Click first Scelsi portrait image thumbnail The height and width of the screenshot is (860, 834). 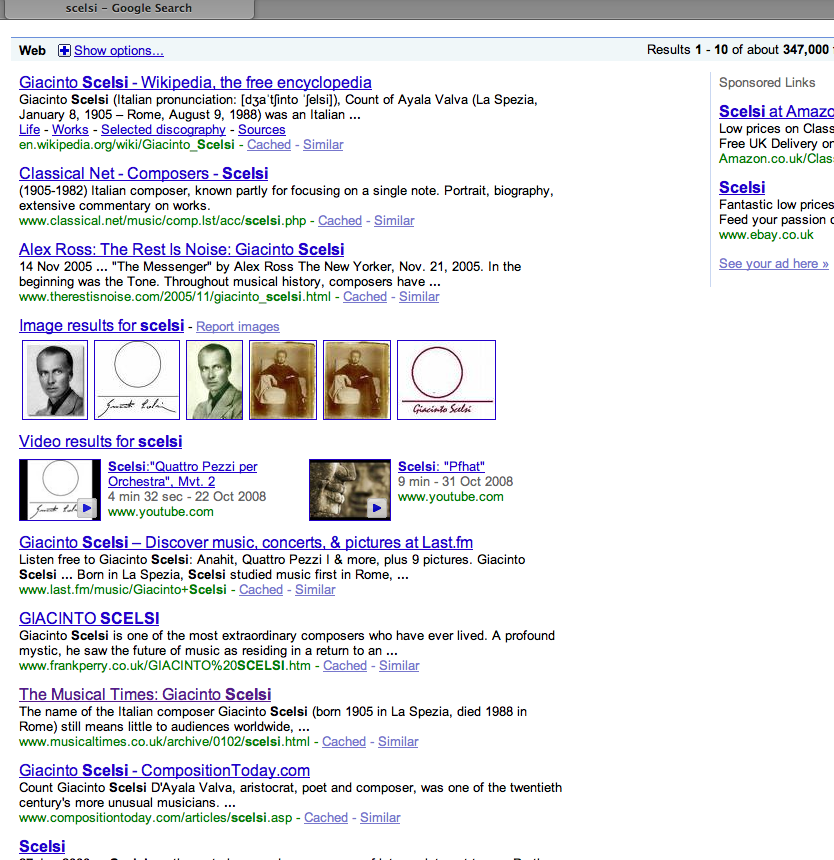[55, 380]
